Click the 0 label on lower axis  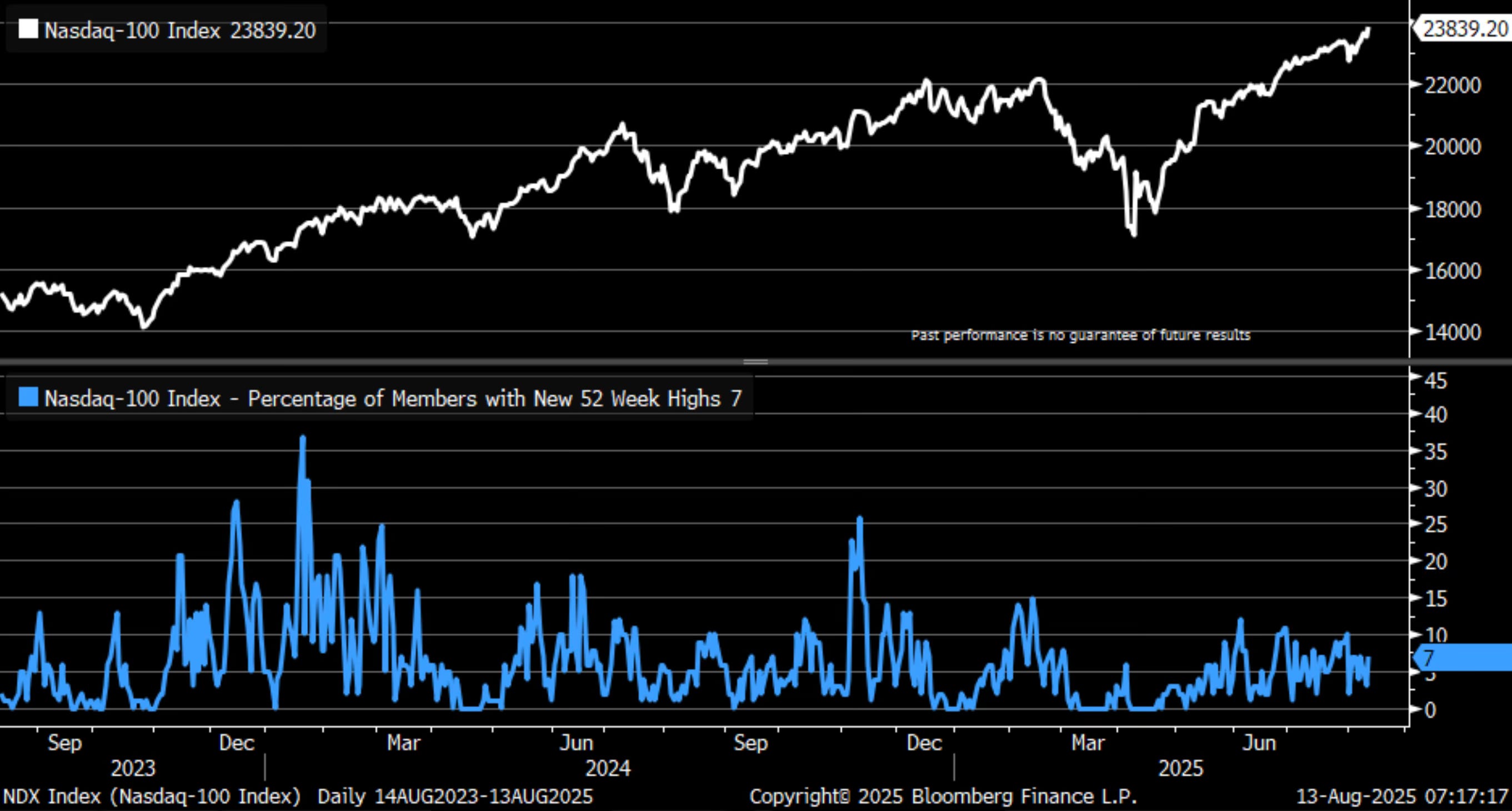pos(1430,710)
